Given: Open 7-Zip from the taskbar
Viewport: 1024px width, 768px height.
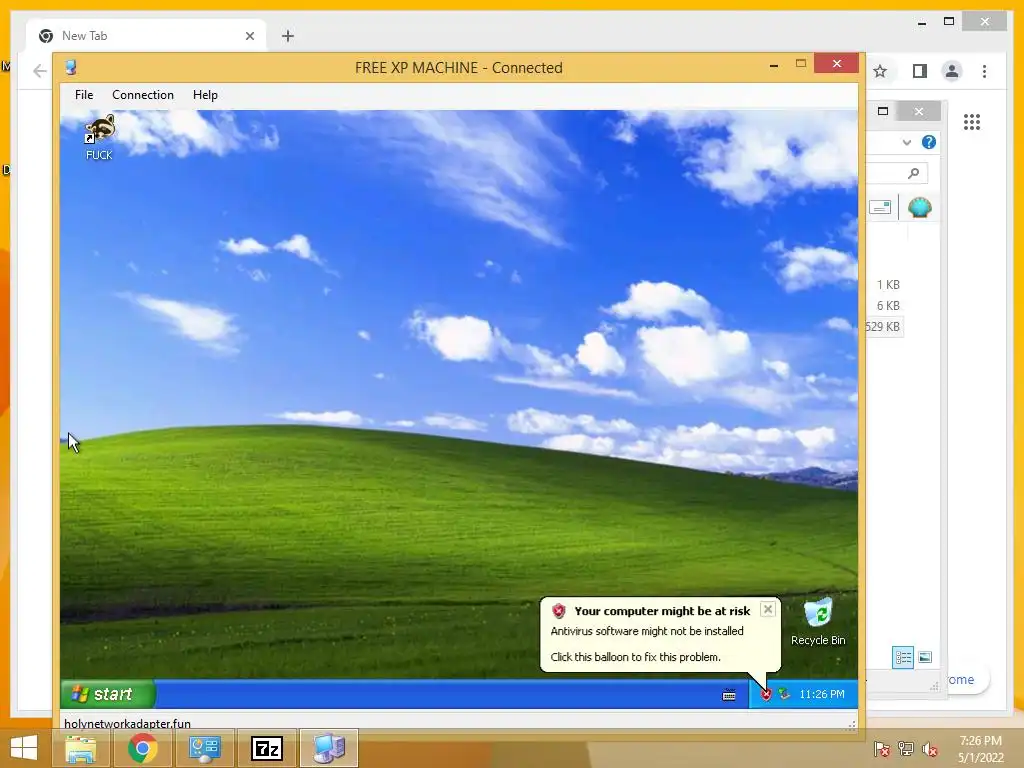Looking at the screenshot, I should point(267,748).
